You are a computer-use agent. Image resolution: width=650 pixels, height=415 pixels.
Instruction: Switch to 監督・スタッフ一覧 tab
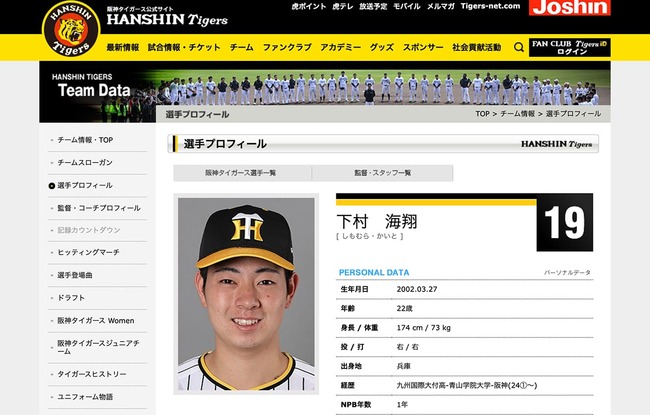[382, 173]
